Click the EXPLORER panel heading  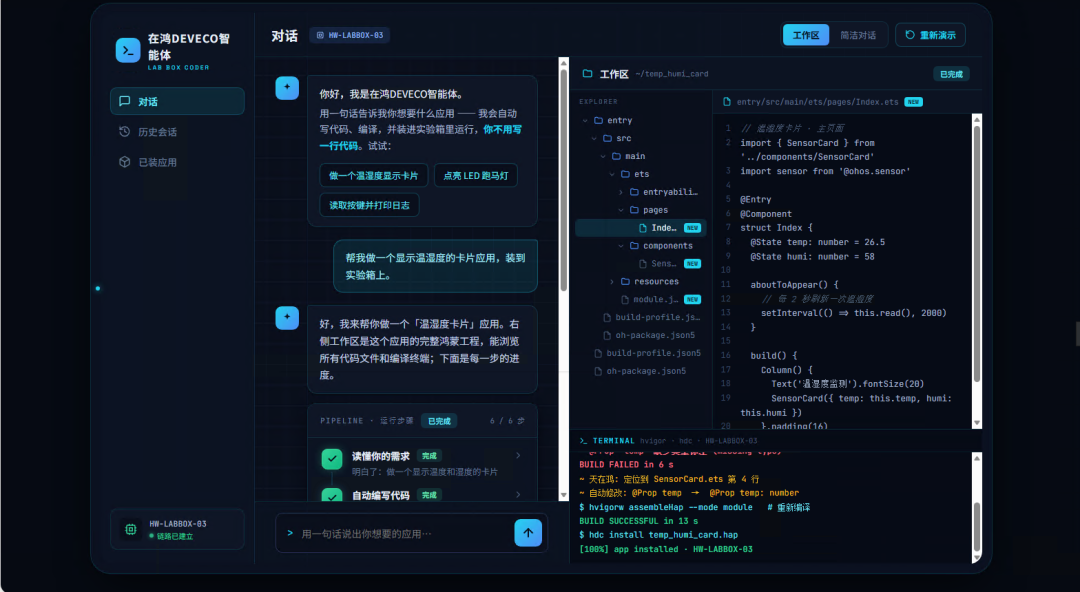tap(598, 101)
